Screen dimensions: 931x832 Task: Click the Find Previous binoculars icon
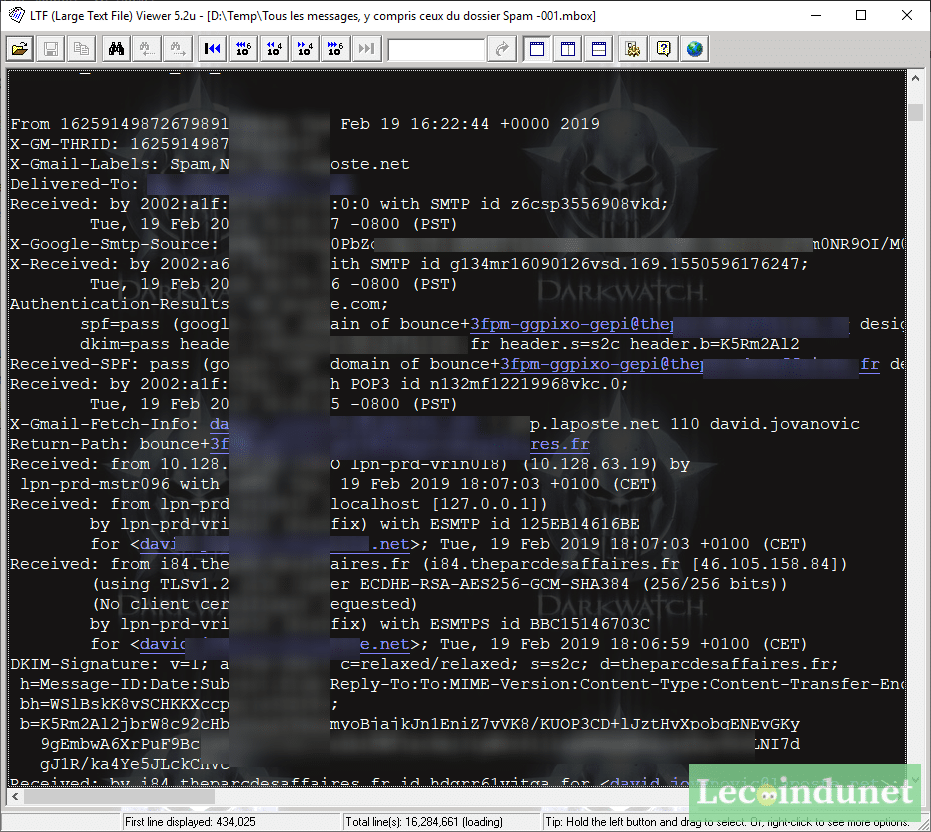[147, 49]
